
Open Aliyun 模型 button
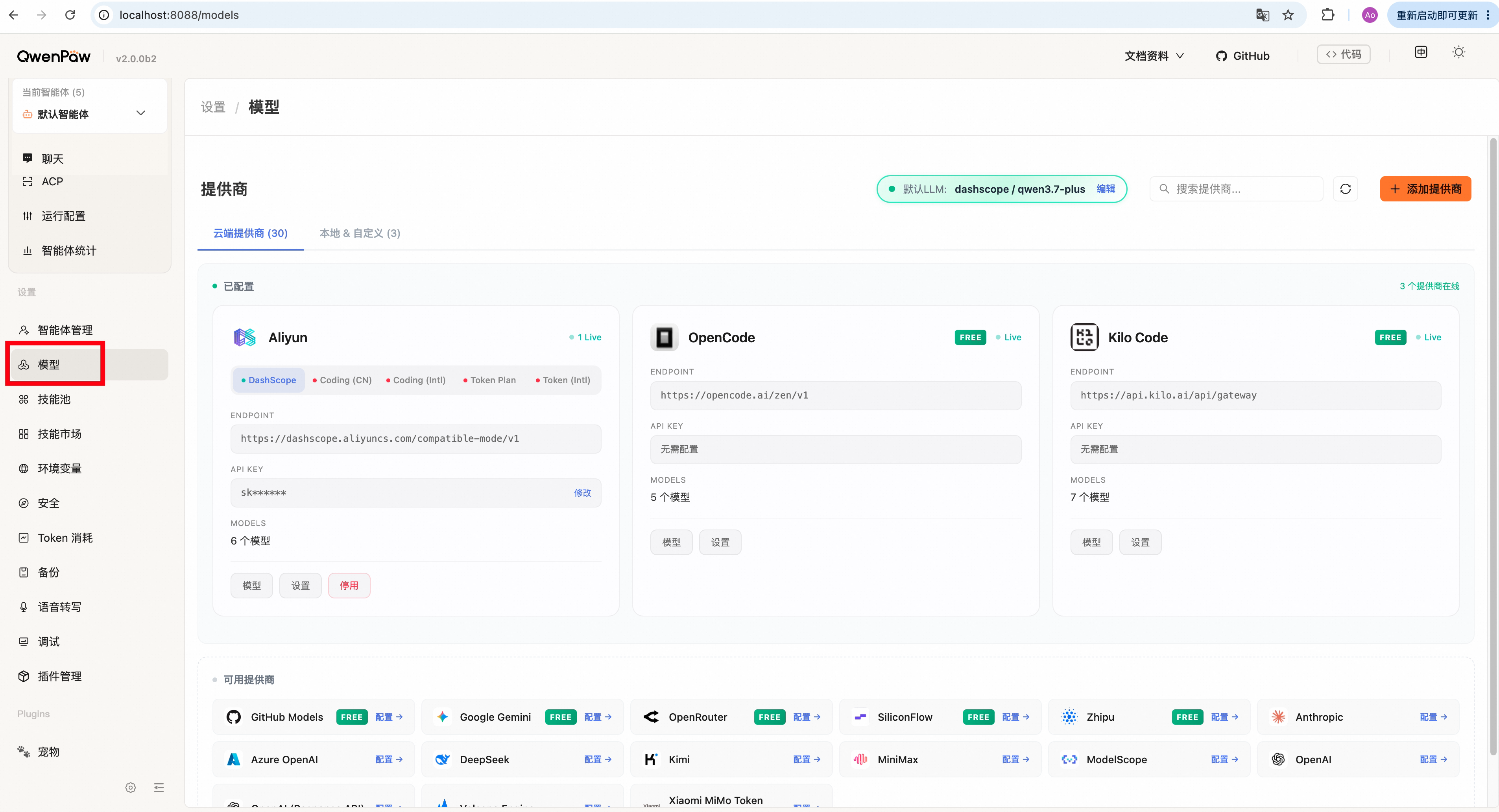(251, 586)
